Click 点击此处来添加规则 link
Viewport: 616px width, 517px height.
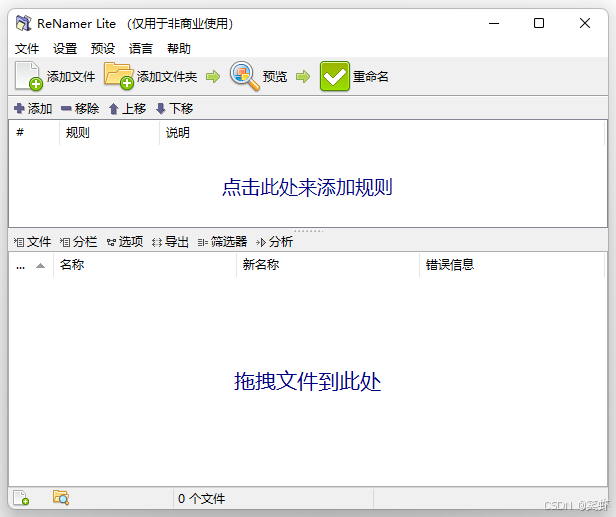[307, 187]
